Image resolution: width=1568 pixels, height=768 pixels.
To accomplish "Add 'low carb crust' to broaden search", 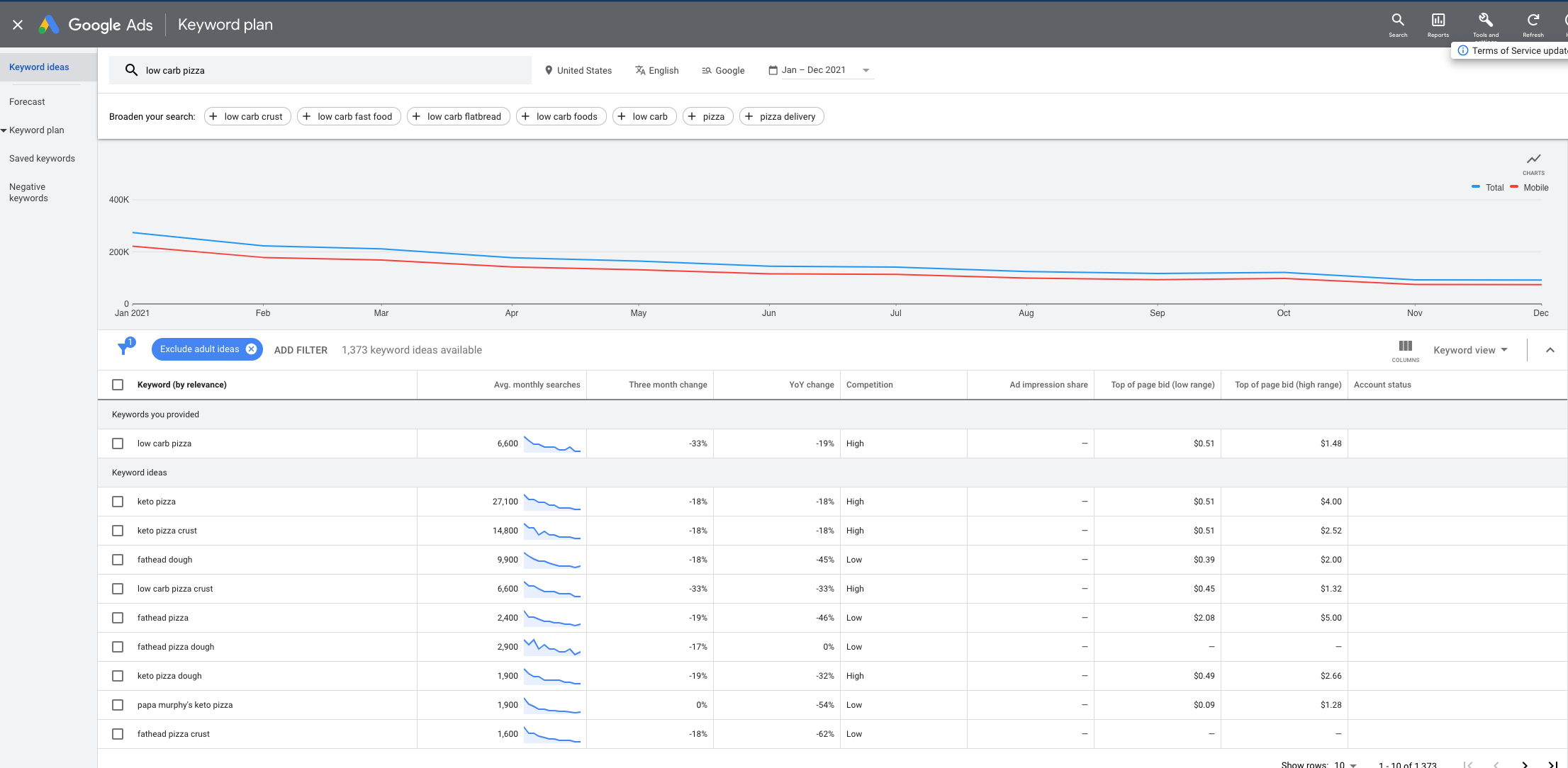I will pos(247,116).
